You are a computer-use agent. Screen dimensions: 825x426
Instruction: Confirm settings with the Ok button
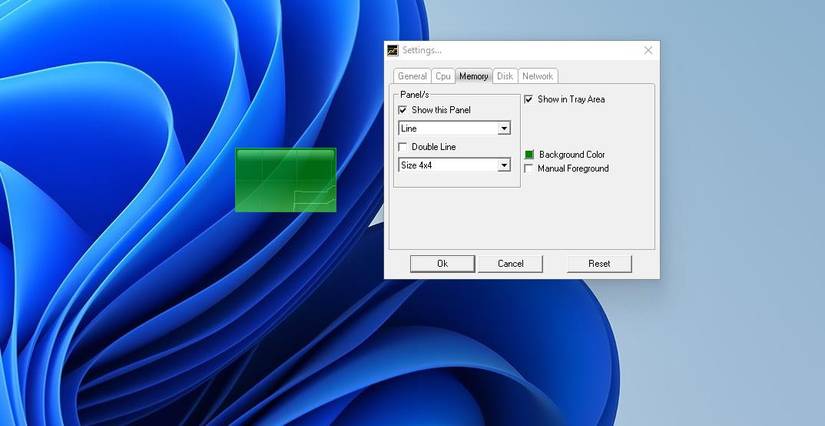point(442,264)
